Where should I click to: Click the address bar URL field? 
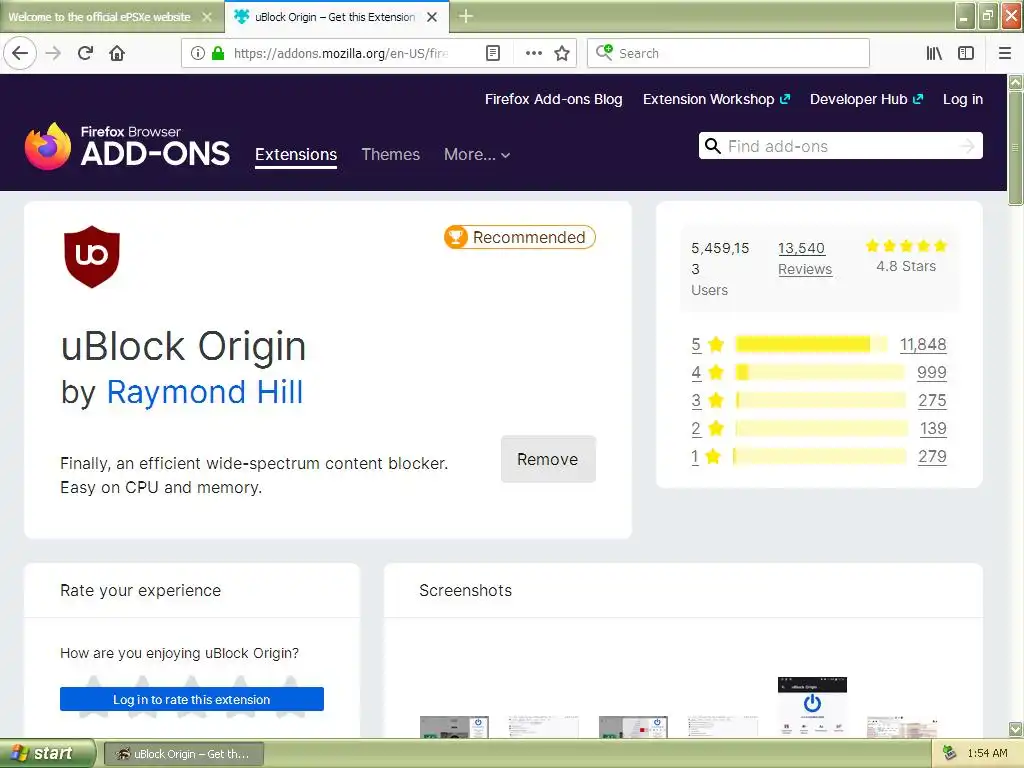(340, 53)
